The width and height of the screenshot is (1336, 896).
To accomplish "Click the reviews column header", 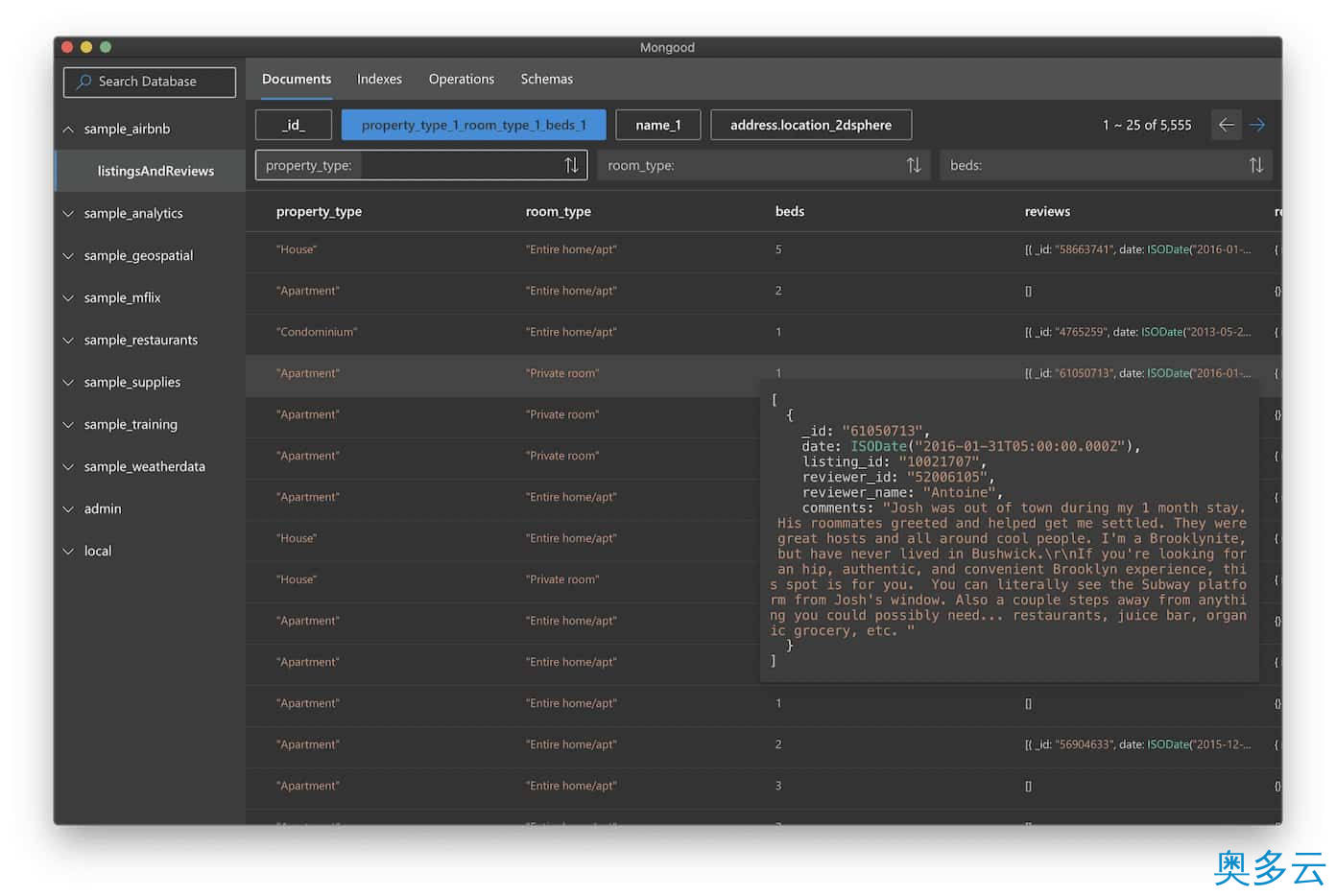I will pyautogui.click(x=1047, y=212).
